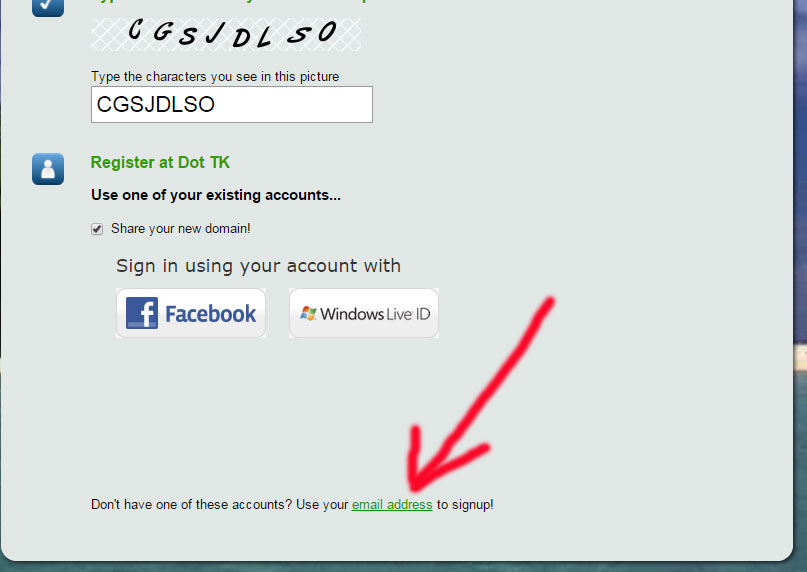
Task: Toggle the Share your new domain checkbox
Action: coord(97,229)
